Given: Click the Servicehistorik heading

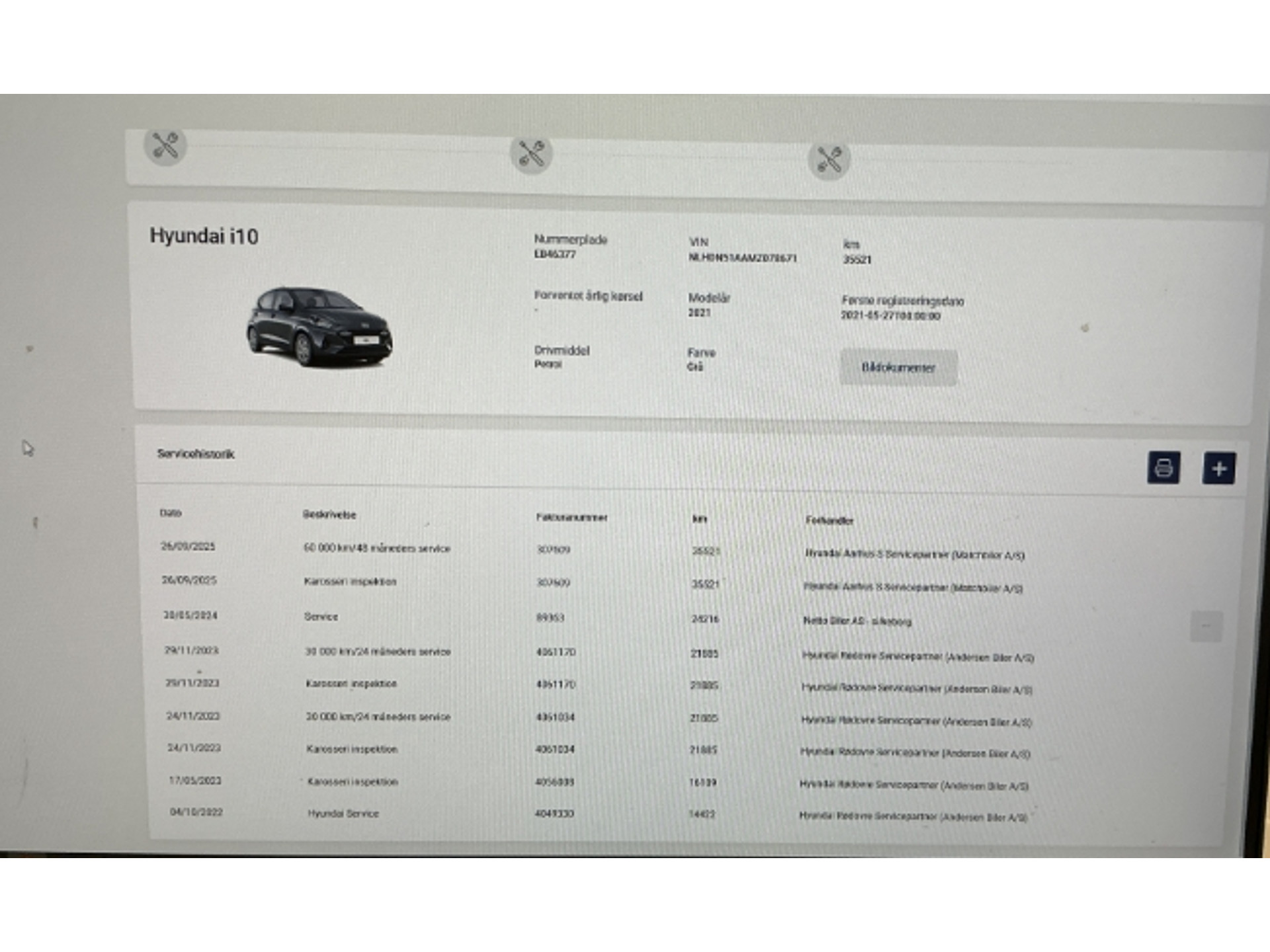Looking at the screenshot, I should (196, 454).
